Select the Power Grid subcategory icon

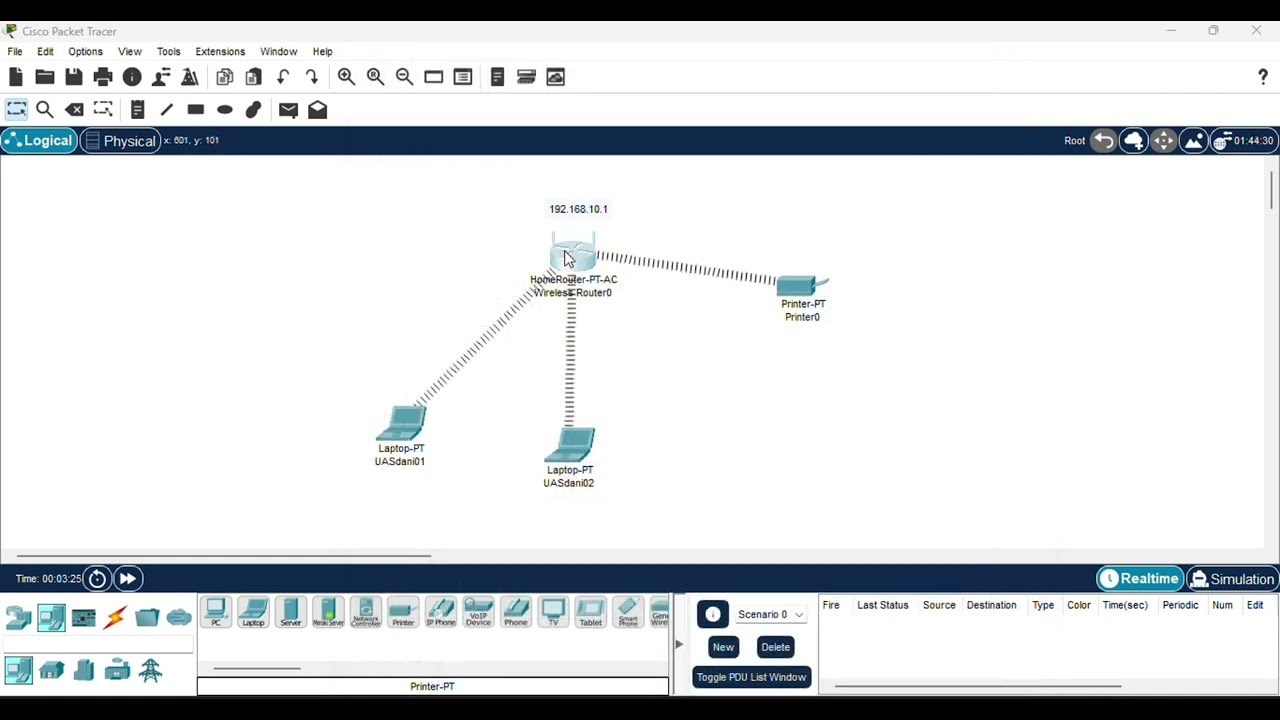(151, 670)
